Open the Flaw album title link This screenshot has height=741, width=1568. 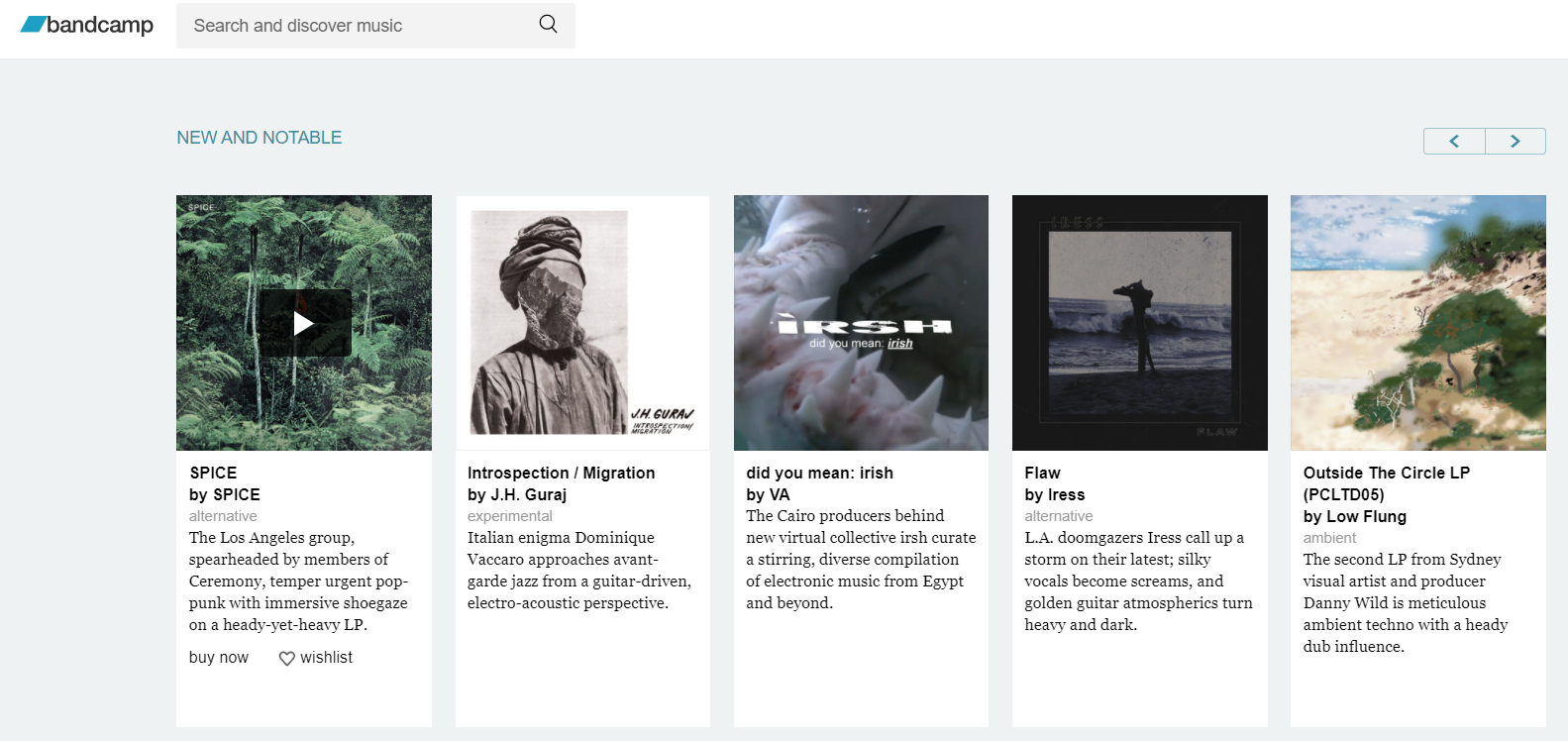(x=1042, y=473)
